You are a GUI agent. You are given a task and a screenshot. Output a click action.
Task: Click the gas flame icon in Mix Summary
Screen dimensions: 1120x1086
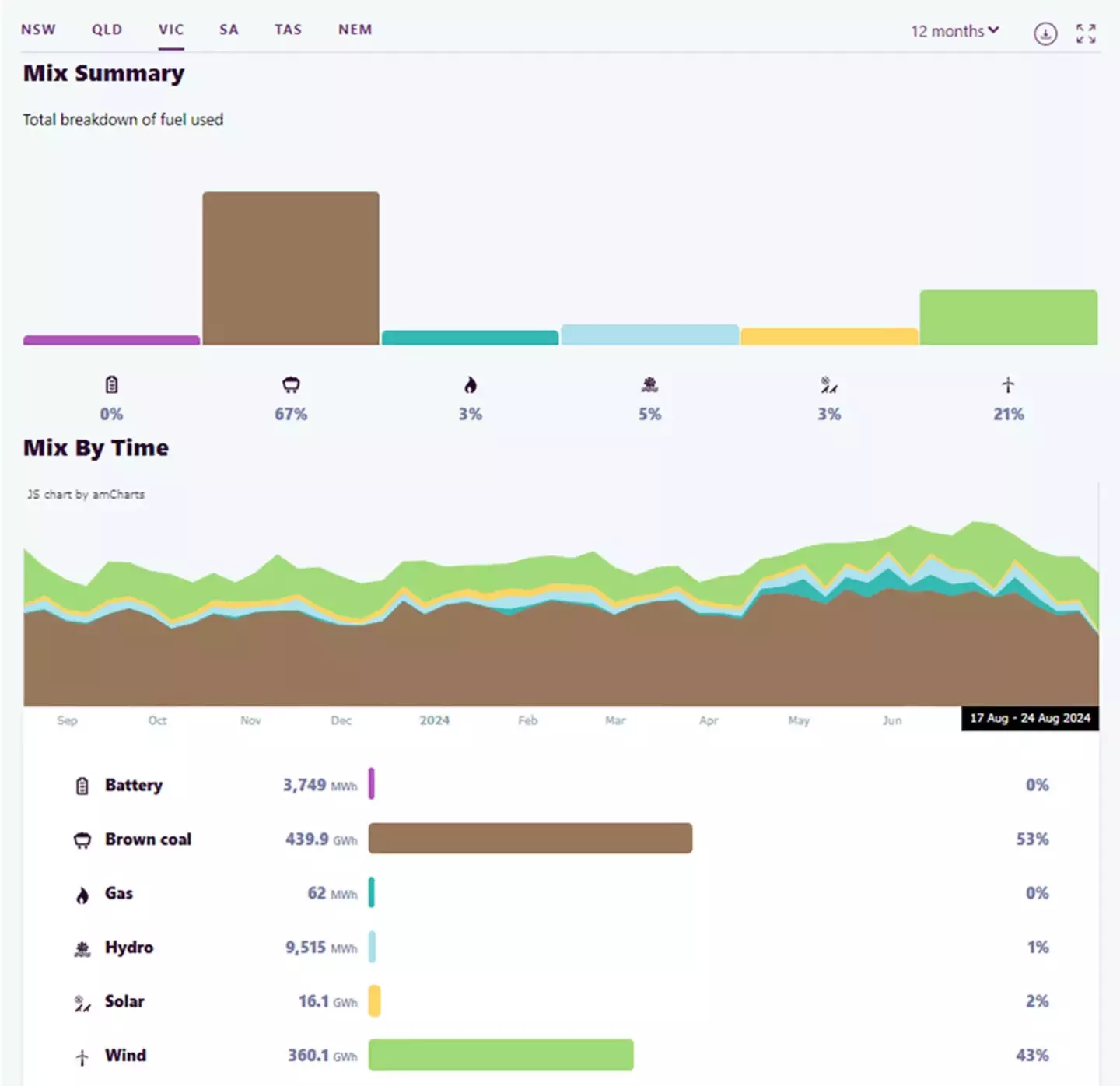click(x=470, y=384)
